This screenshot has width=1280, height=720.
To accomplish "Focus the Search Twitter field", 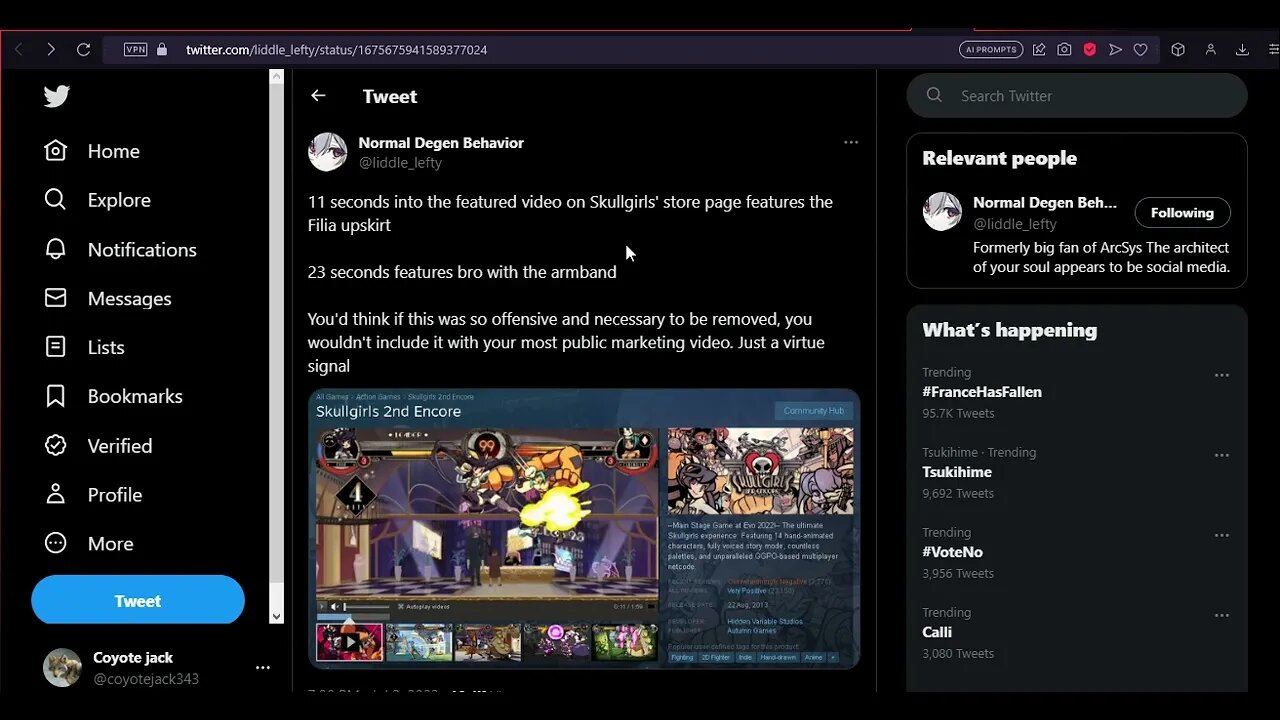I will point(1077,96).
